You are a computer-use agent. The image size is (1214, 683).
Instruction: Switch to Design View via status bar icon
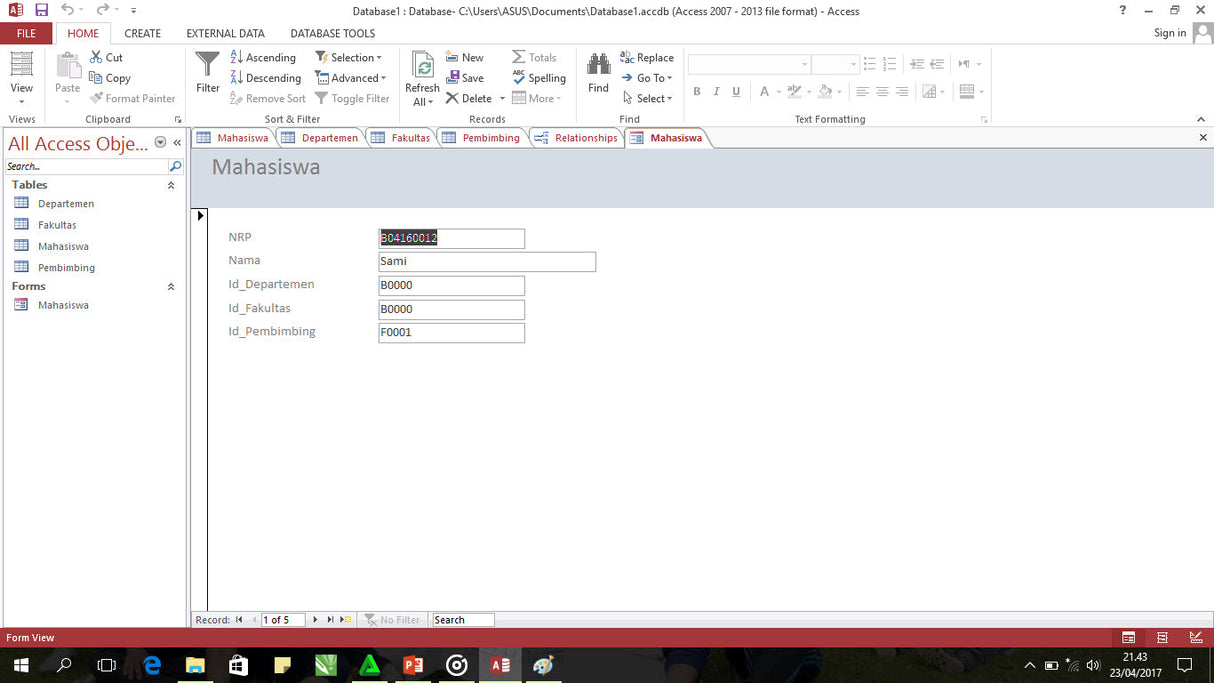[x=1194, y=637]
